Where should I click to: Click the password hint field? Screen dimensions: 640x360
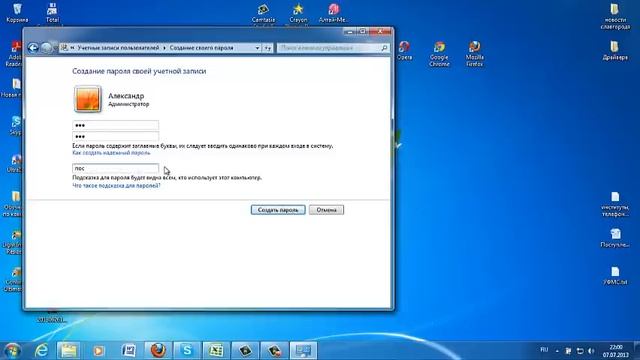116,168
